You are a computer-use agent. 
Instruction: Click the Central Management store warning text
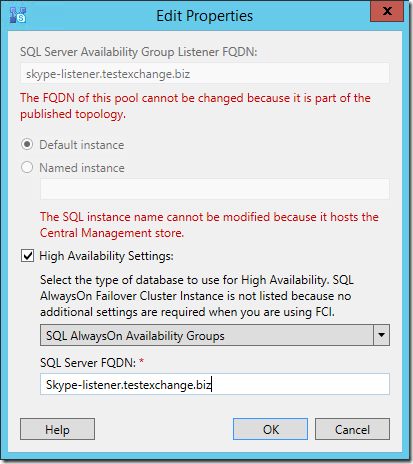point(209,225)
